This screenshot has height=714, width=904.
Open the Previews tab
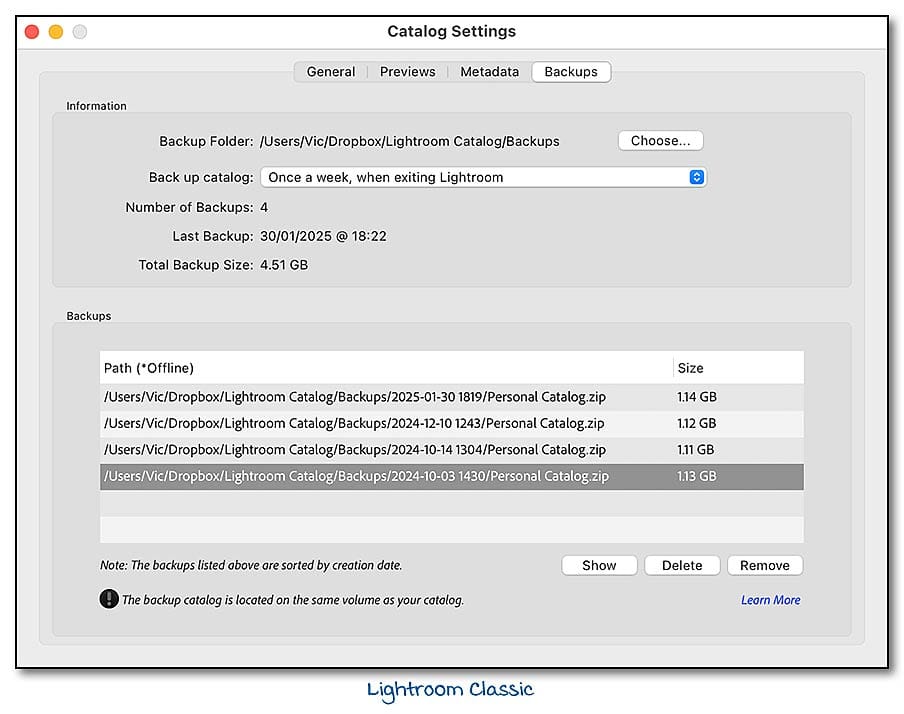click(x=407, y=71)
